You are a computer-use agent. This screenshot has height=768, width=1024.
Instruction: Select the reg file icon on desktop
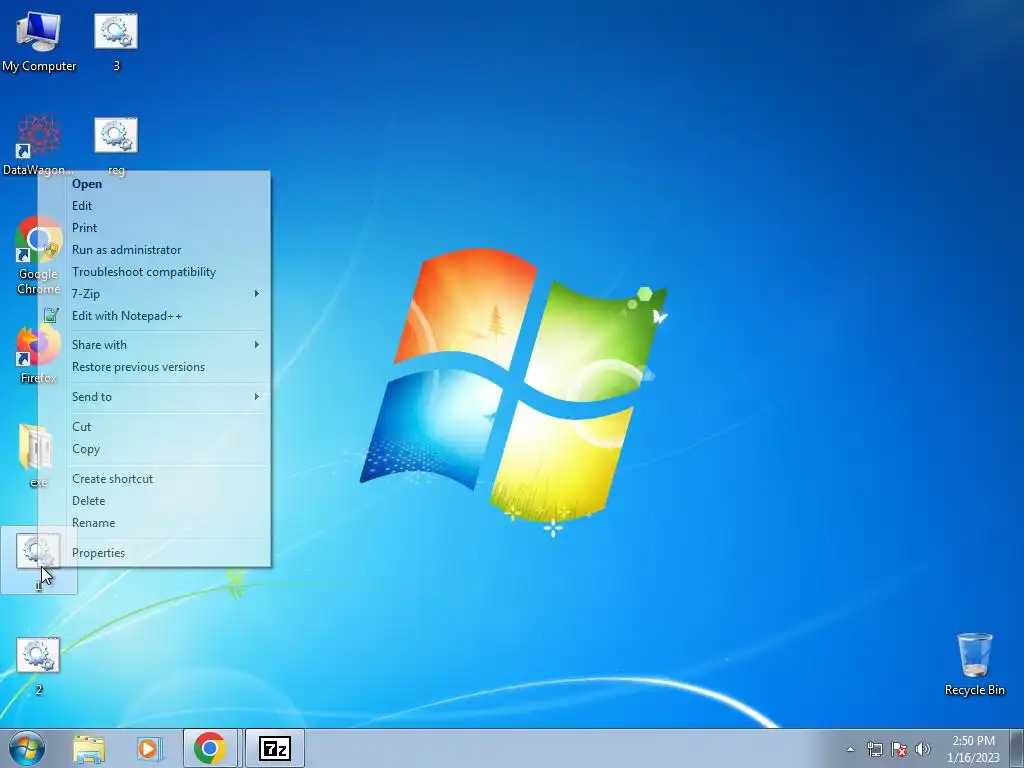[116, 146]
